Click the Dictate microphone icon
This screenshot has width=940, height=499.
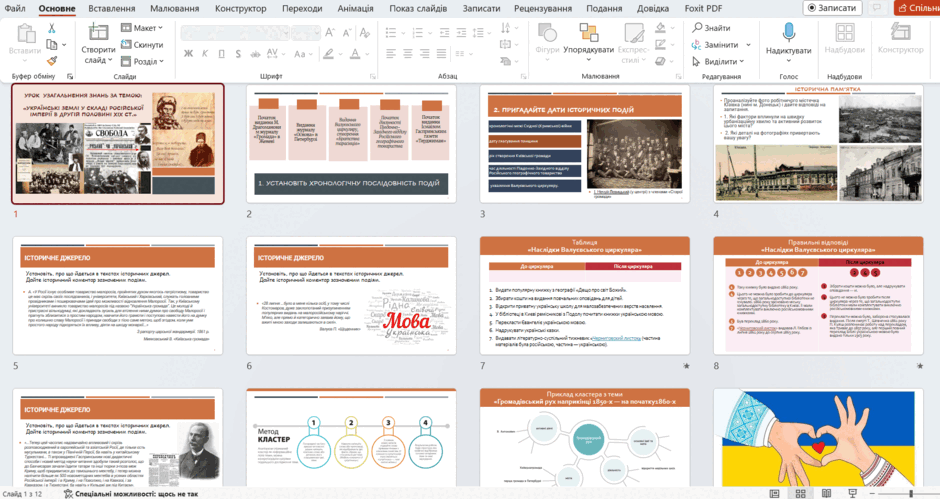coord(788,32)
